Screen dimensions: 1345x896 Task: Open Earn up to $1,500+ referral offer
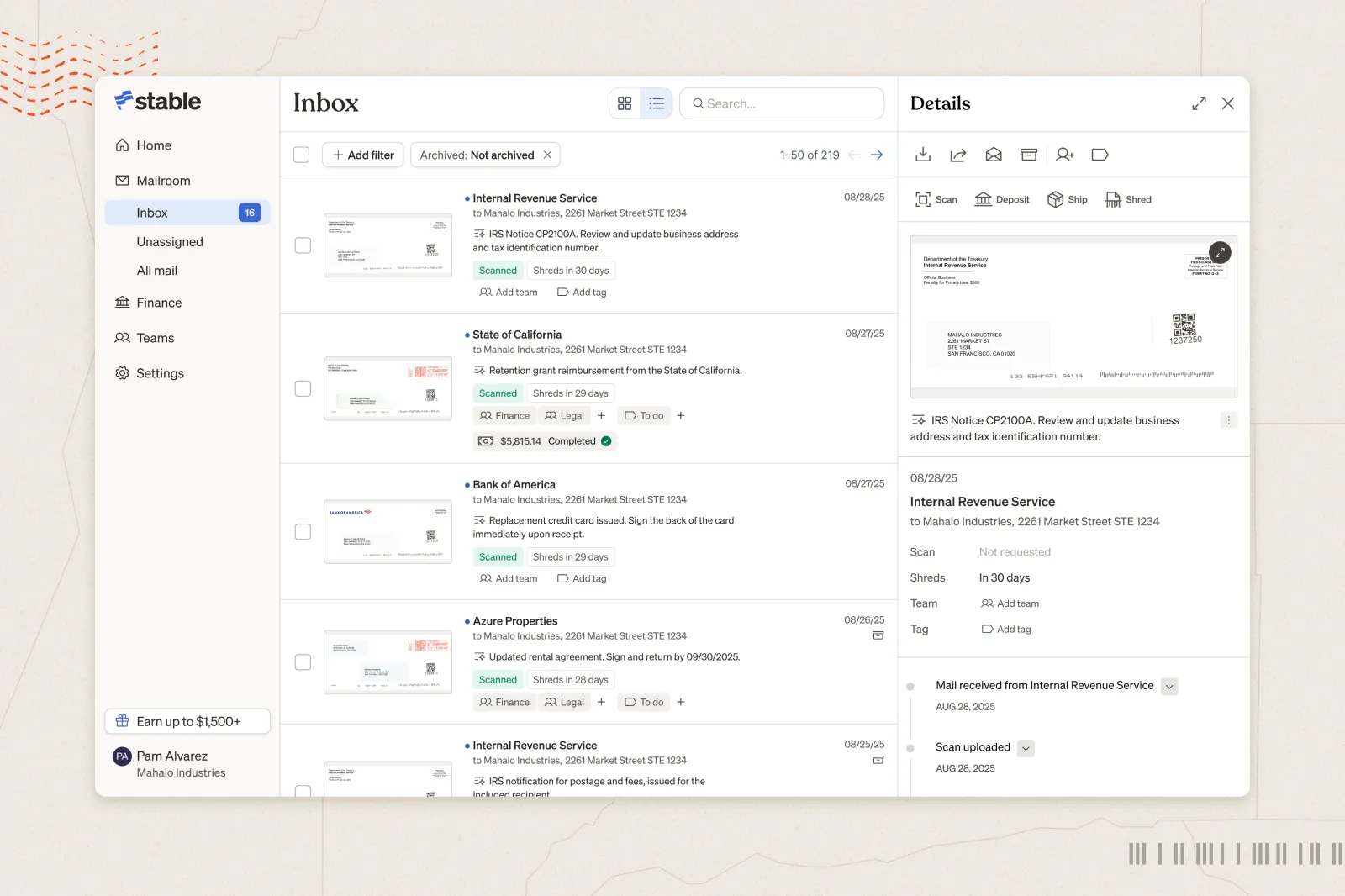click(x=187, y=721)
